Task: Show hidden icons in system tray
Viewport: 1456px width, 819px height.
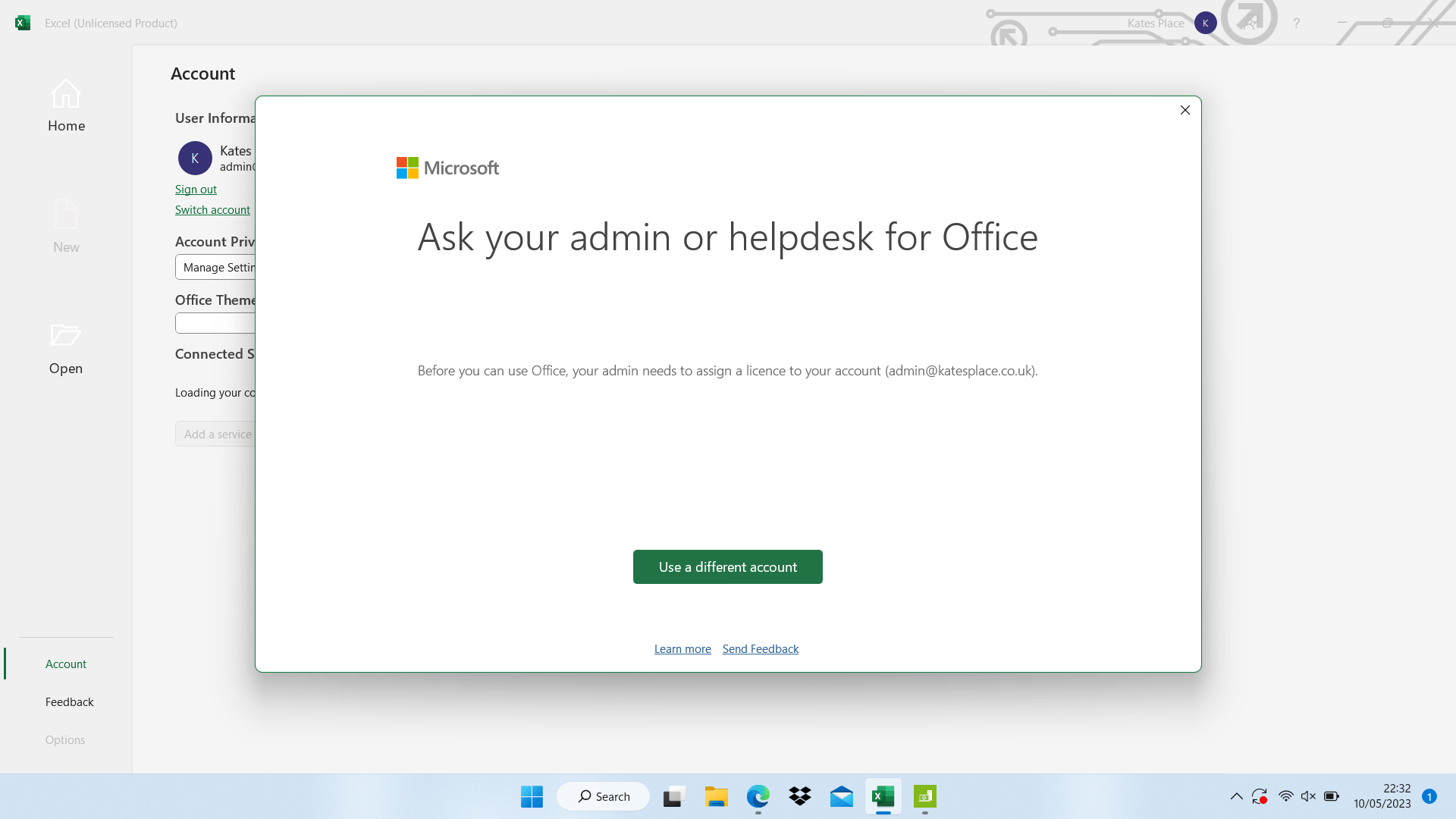Action: [x=1236, y=796]
